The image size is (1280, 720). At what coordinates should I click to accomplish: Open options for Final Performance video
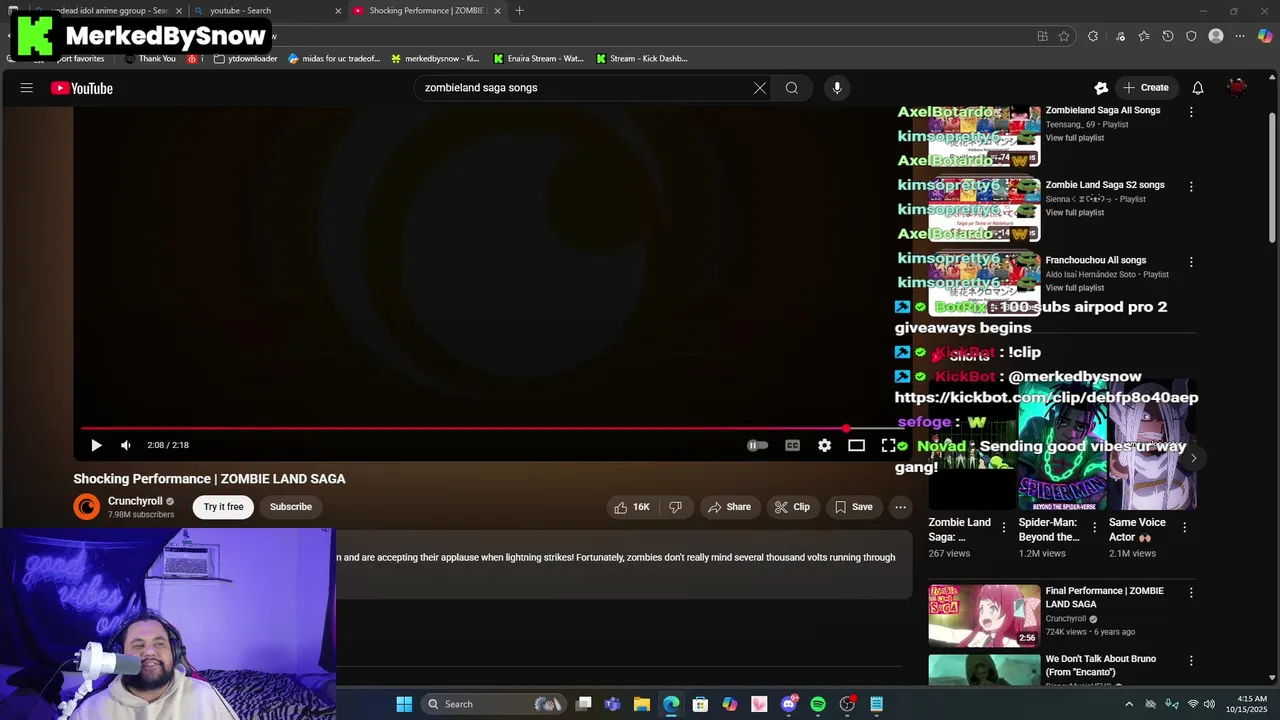click(1191, 593)
